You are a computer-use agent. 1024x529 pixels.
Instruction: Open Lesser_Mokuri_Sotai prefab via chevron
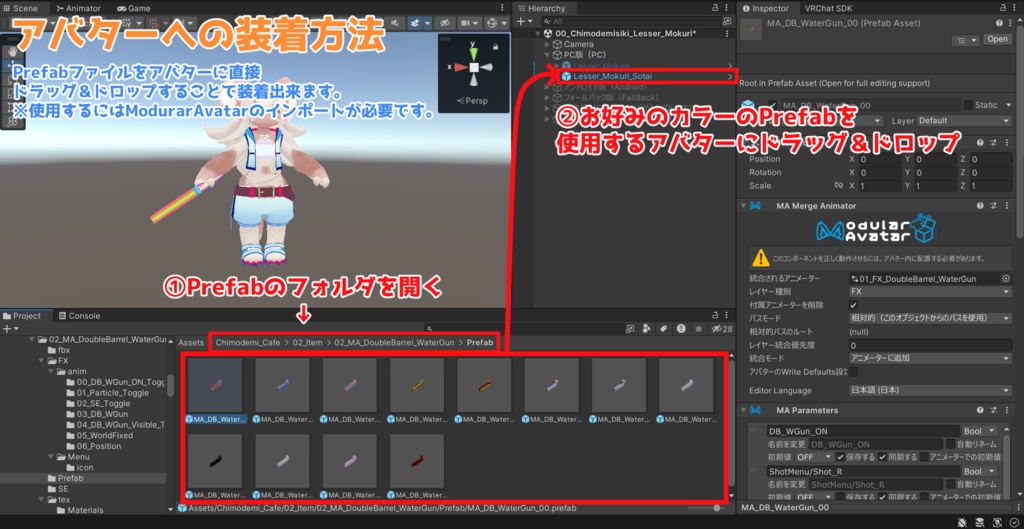[x=730, y=76]
